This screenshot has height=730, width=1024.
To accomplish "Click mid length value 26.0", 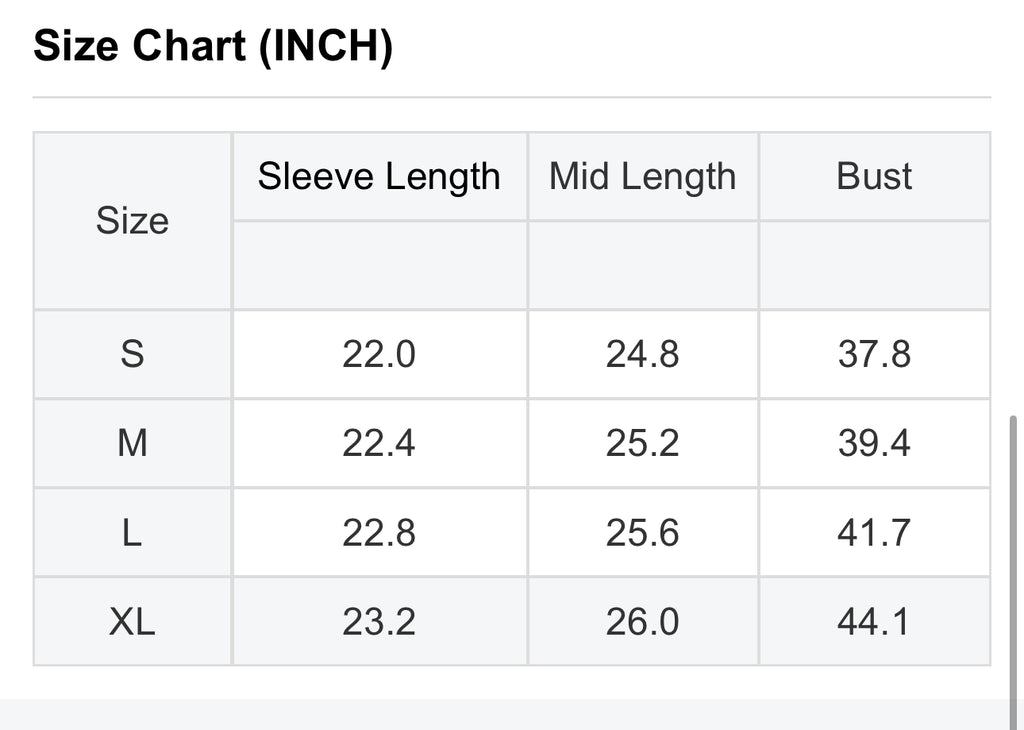I will point(643,621).
